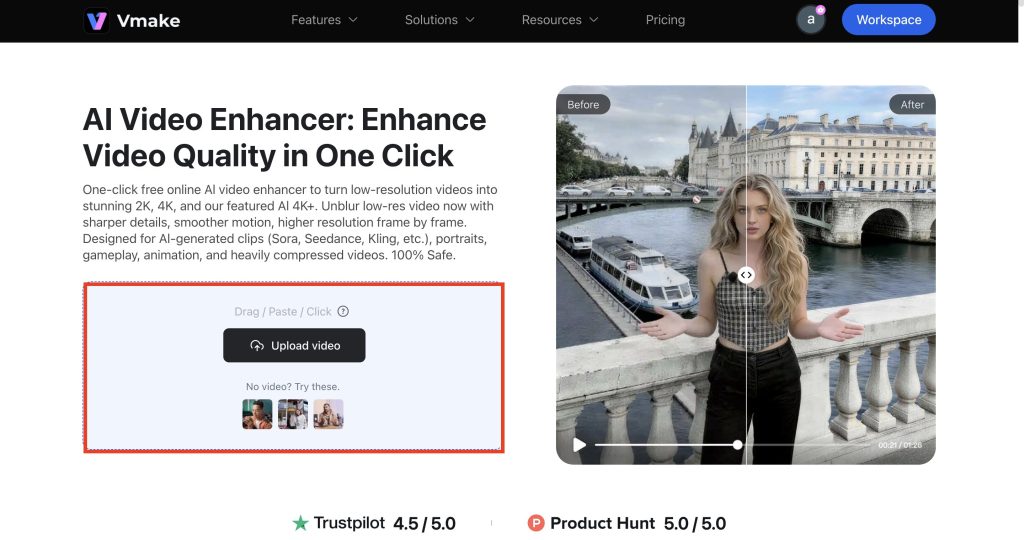Click the Product Hunt logo icon
This screenshot has height=540, width=1024.
click(x=536, y=523)
